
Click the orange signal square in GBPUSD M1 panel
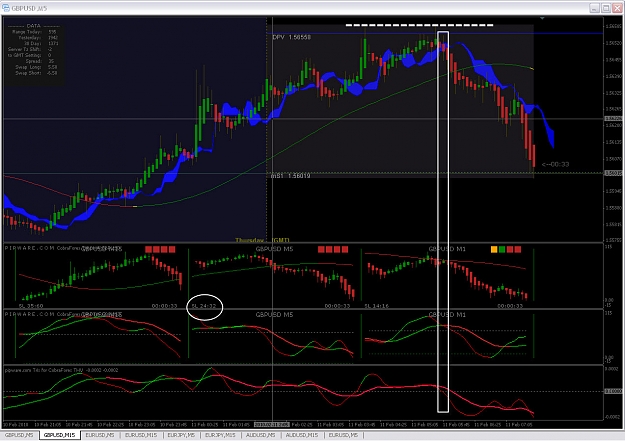(x=494, y=250)
